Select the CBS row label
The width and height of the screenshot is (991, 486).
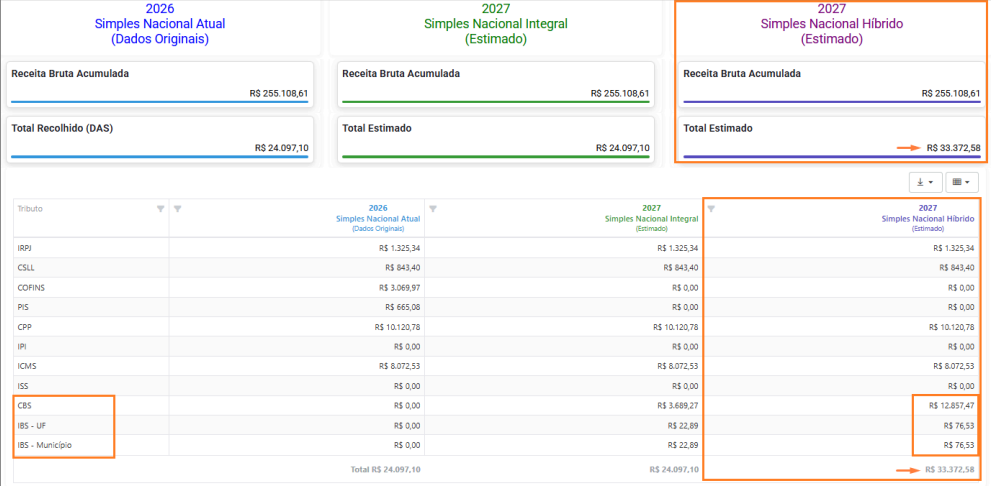tap(24, 406)
